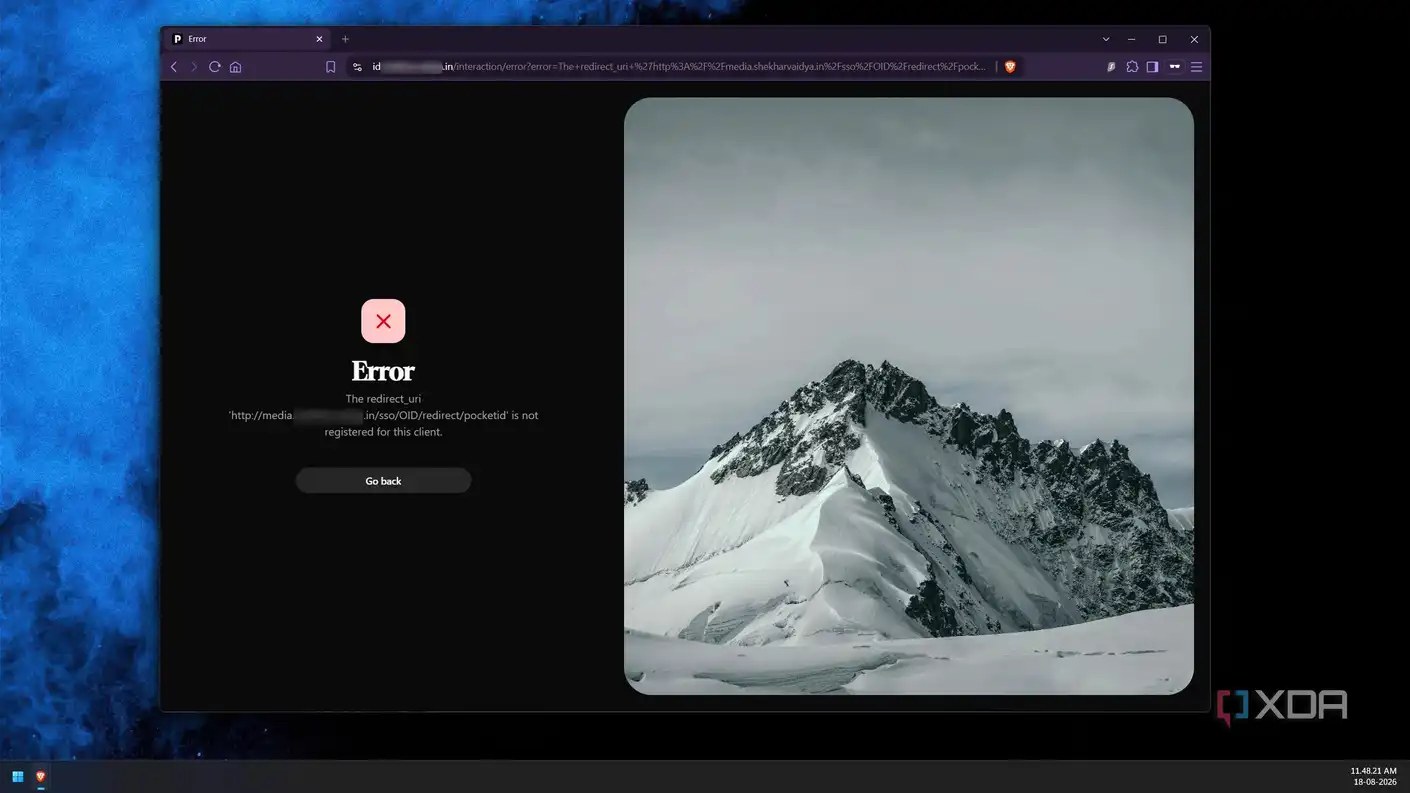Maximize the browser window
Viewport: 1410px width, 793px height.
1162,39
